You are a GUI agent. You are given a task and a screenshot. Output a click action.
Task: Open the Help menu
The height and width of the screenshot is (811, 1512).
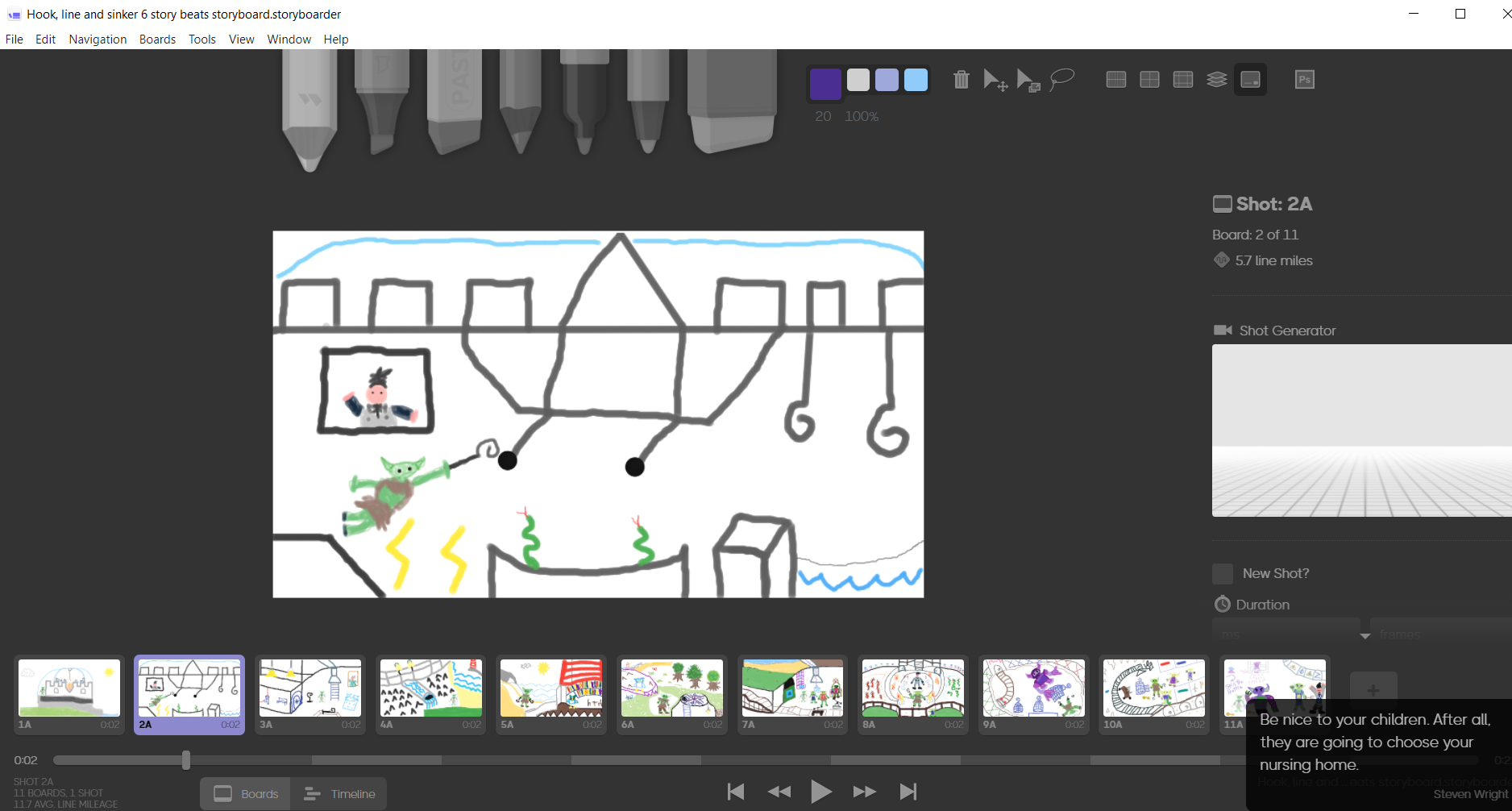[x=336, y=39]
